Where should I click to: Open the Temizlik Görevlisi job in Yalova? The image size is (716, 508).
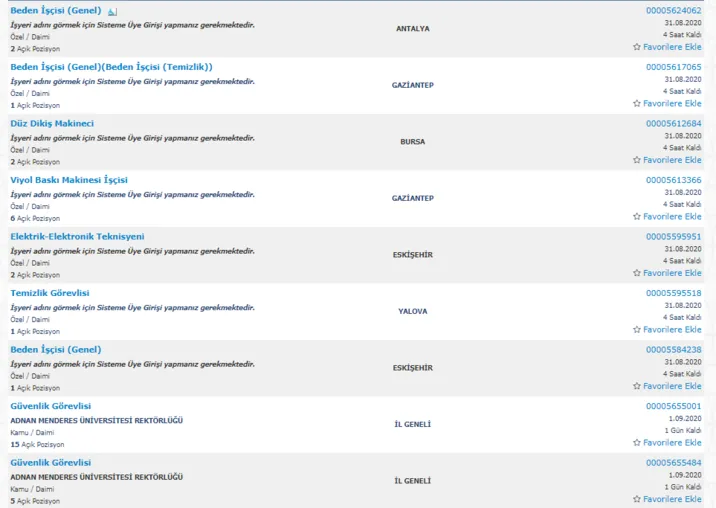[50, 293]
